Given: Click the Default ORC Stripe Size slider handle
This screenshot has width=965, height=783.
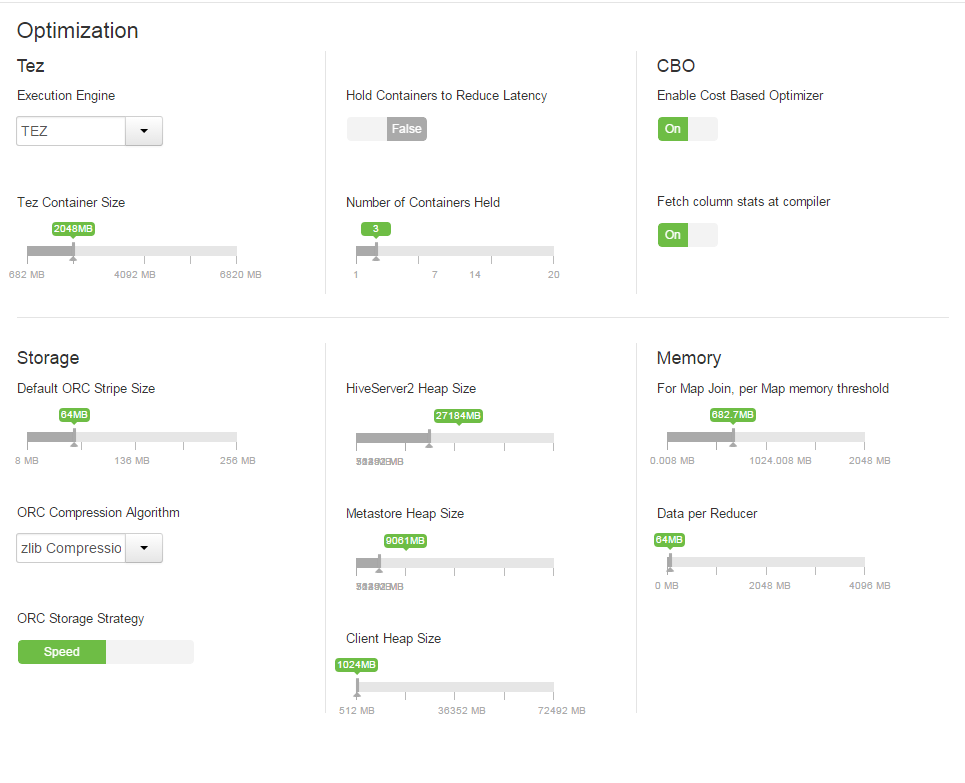Looking at the screenshot, I should tap(73, 437).
